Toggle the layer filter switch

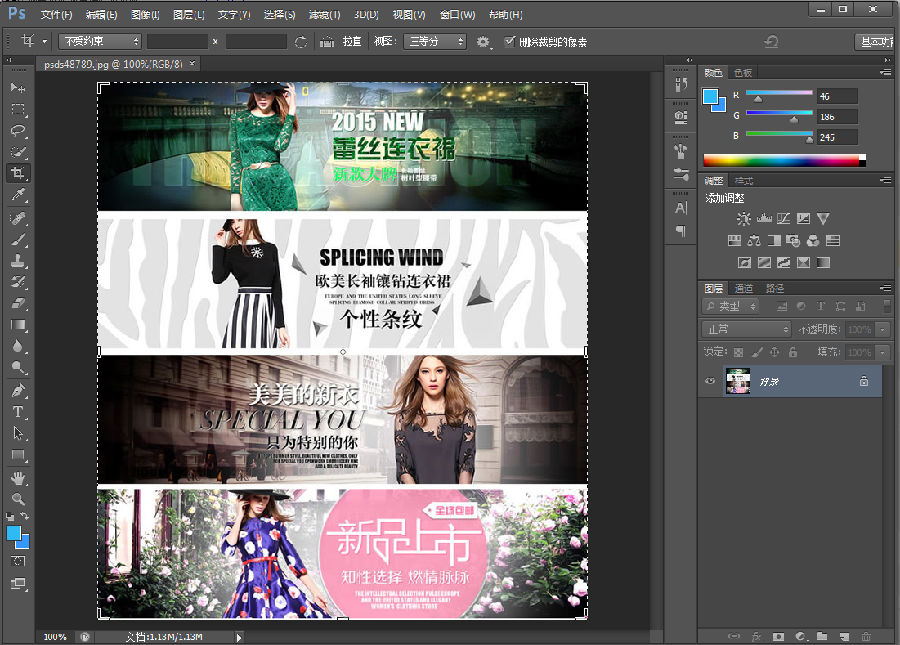885,306
